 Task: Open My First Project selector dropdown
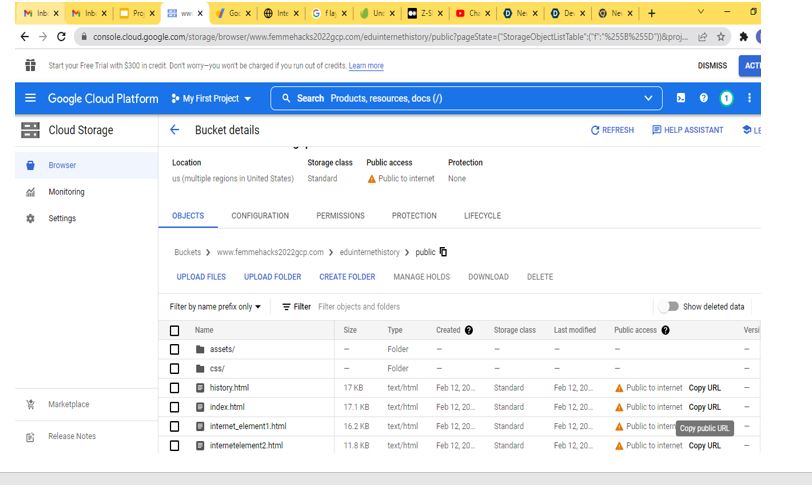pyautogui.click(x=211, y=98)
